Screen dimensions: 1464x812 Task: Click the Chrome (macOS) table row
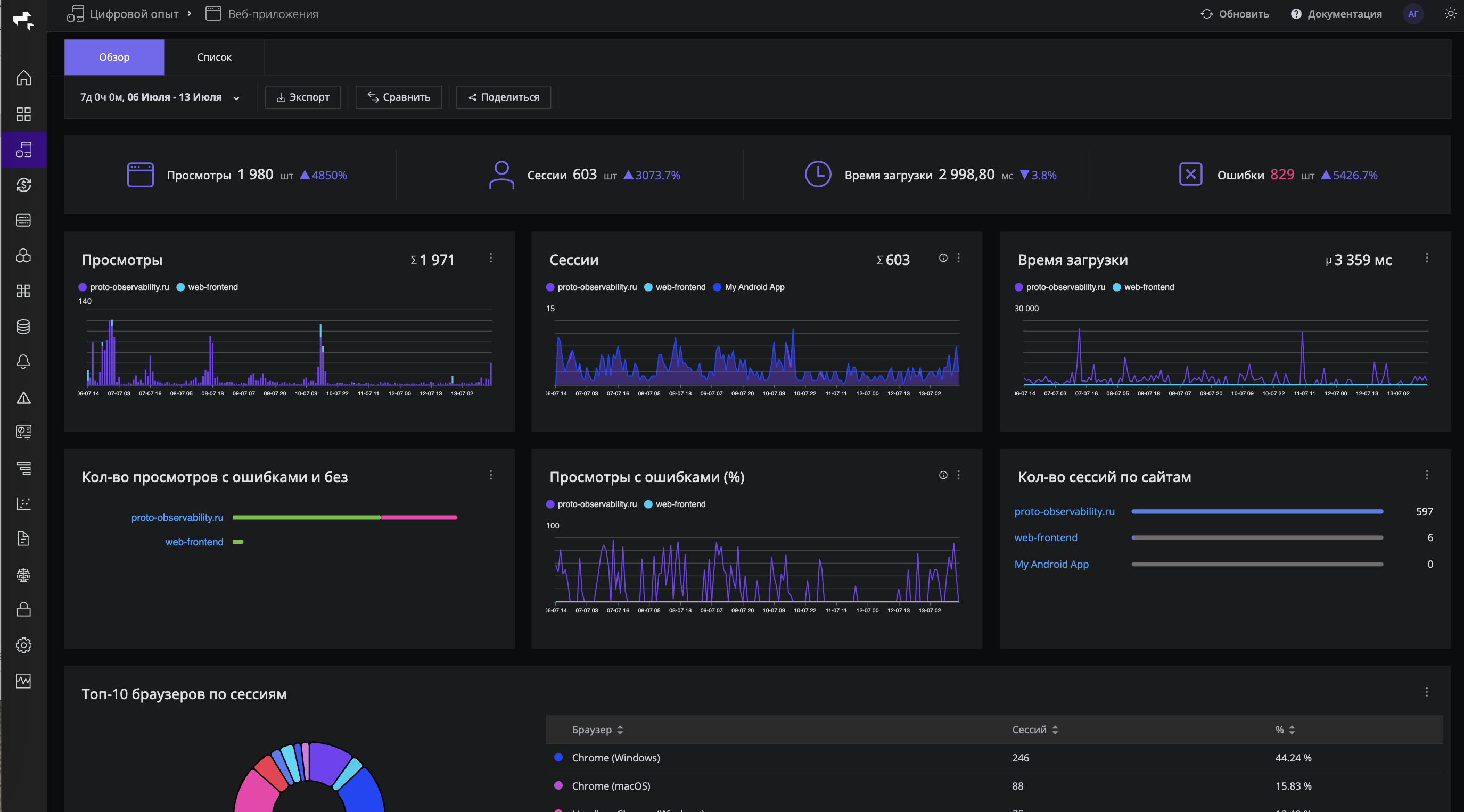click(x=993, y=786)
